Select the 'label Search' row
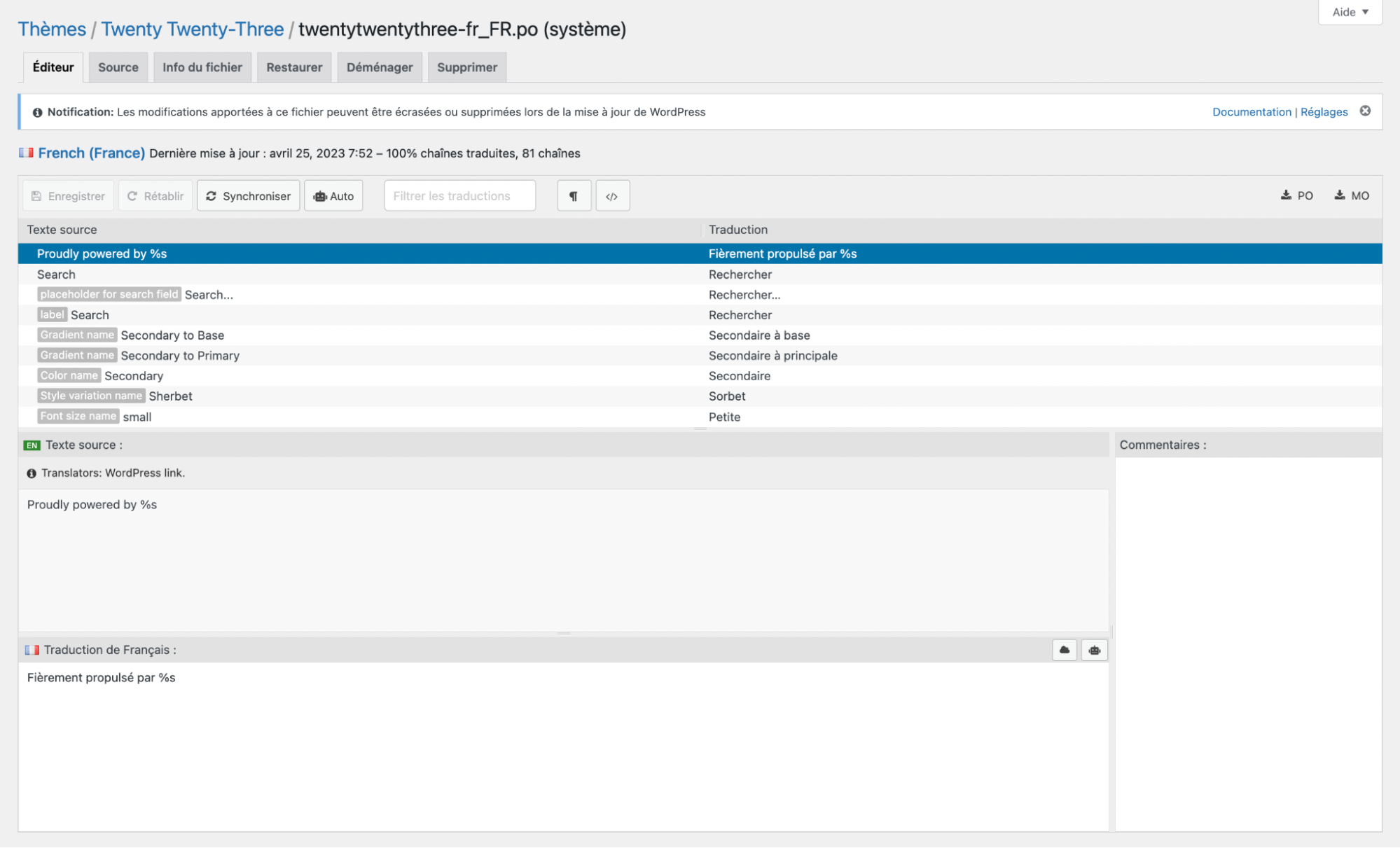1400x848 pixels. click(700, 315)
